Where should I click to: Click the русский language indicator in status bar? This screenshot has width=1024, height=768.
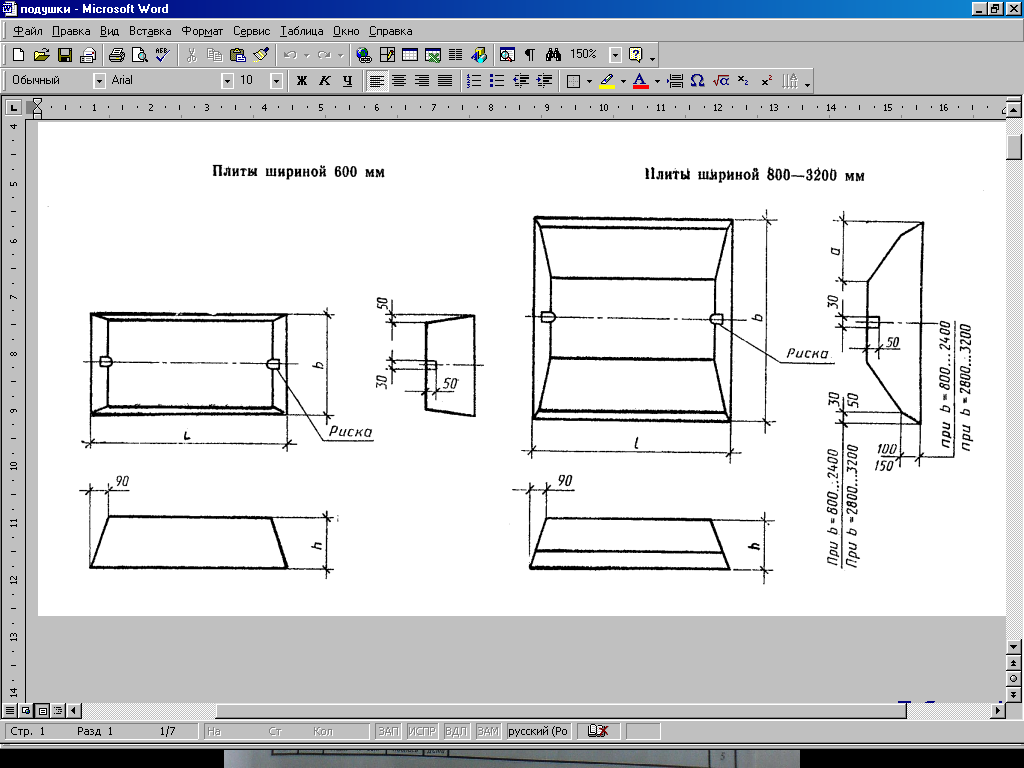[538, 732]
